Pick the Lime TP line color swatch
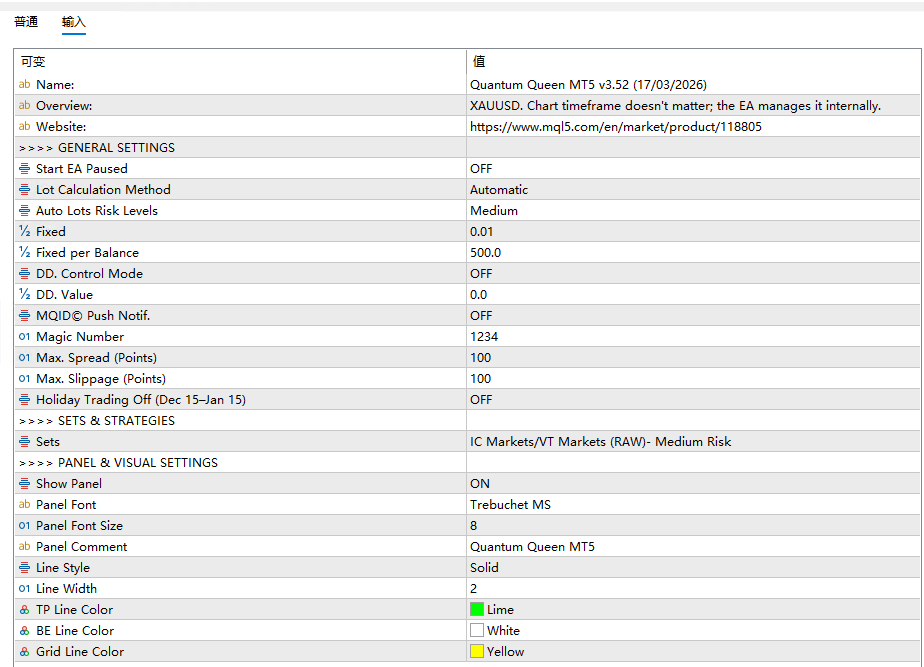The width and height of the screenshot is (924, 667). (477, 609)
